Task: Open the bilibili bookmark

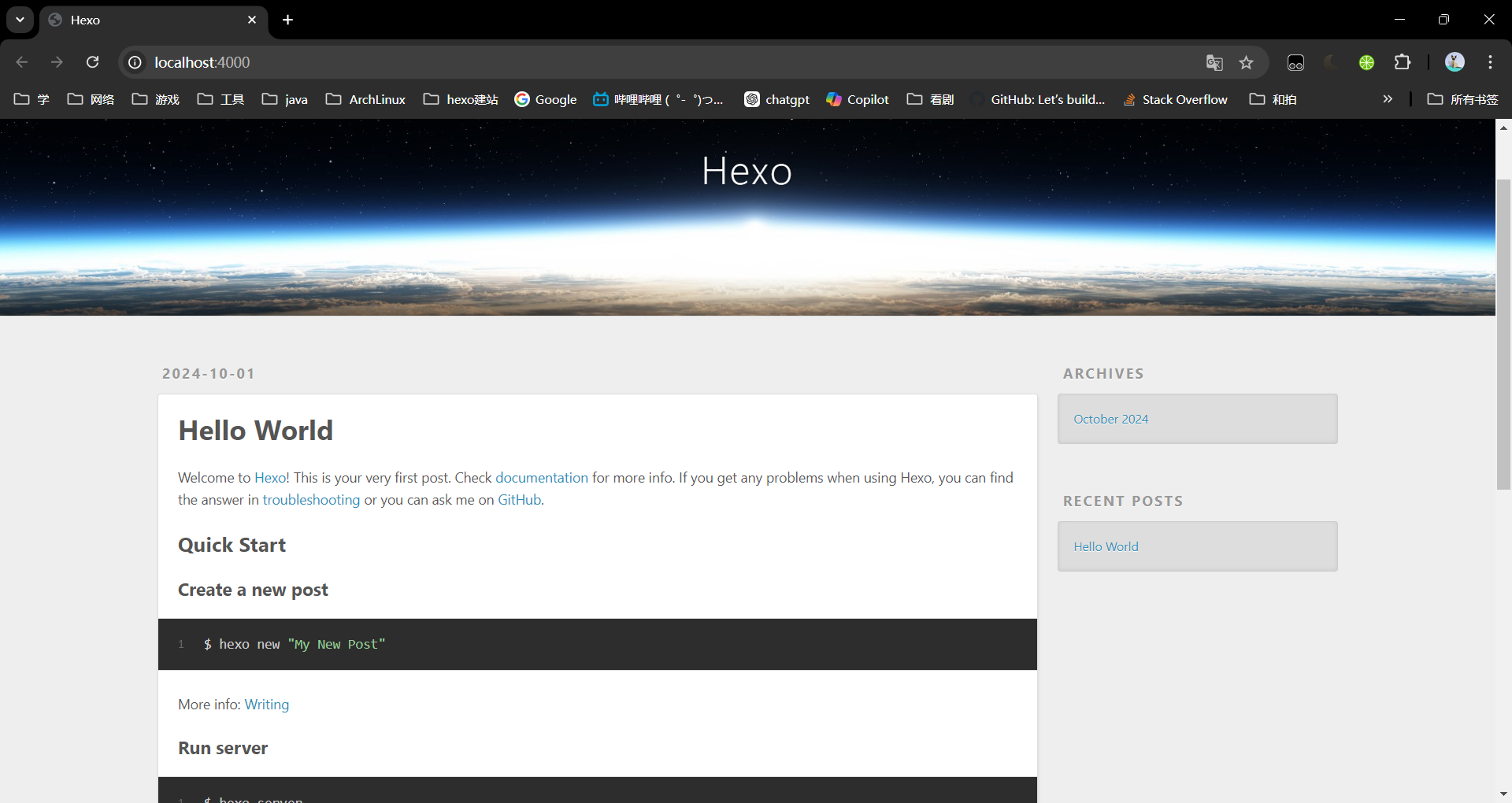Action: point(658,99)
